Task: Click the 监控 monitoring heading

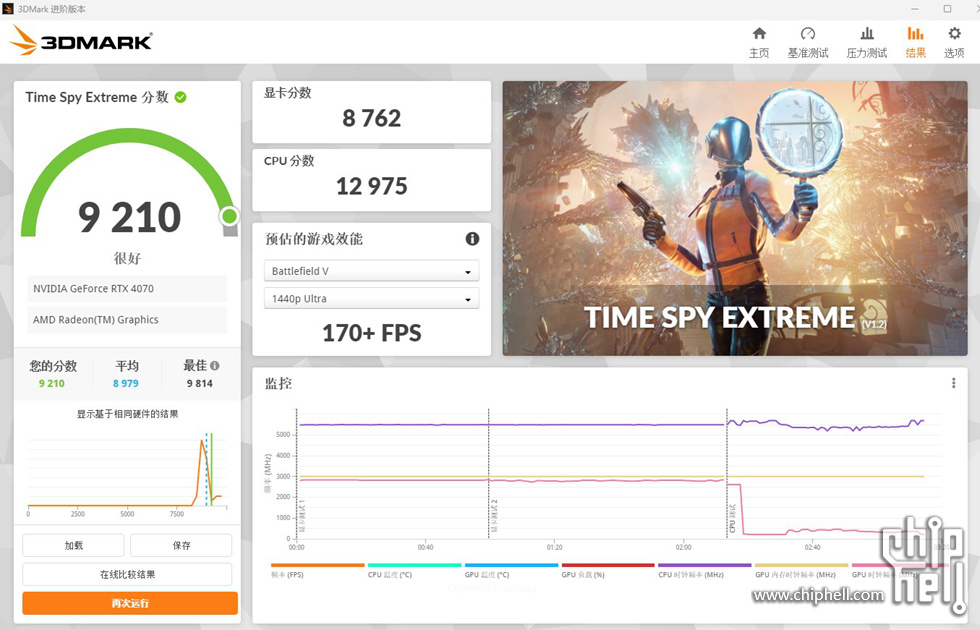Action: pyautogui.click(x=278, y=383)
